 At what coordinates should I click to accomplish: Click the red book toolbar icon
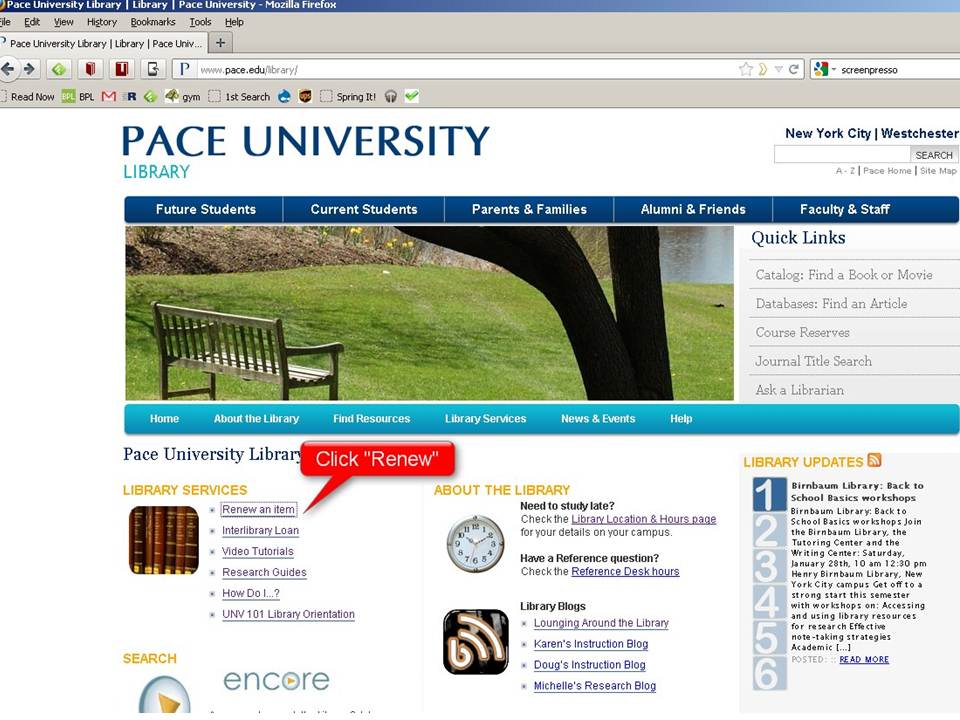pos(90,69)
